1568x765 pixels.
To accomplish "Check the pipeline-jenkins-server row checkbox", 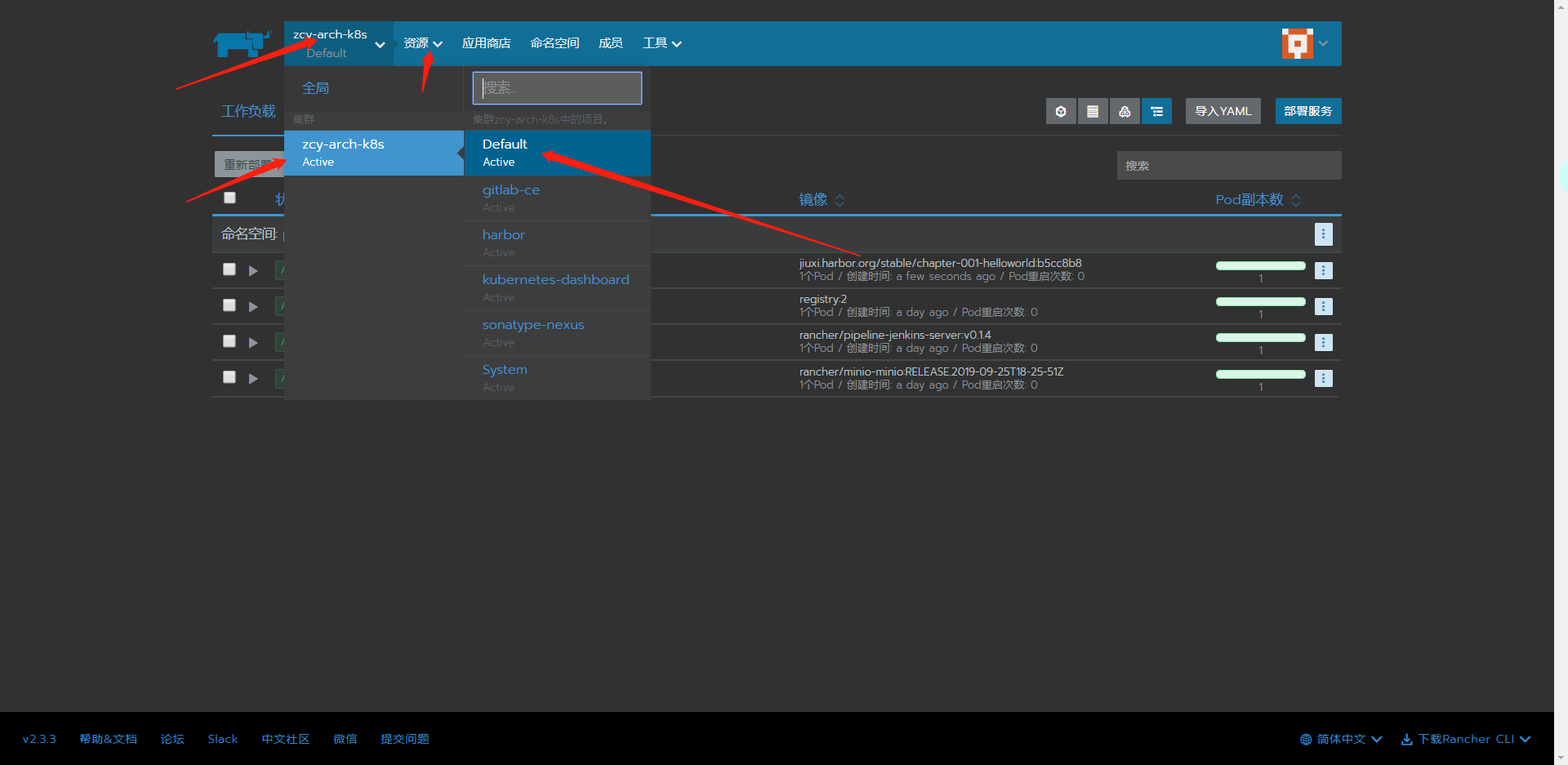I will [229, 341].
